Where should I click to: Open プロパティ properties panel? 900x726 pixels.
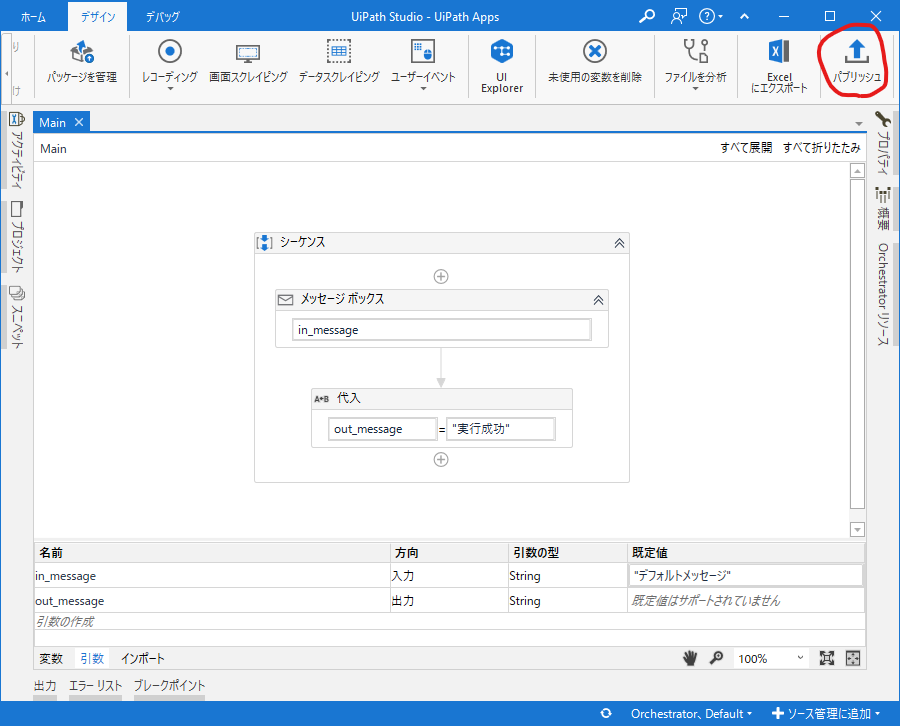pos(882,143)
